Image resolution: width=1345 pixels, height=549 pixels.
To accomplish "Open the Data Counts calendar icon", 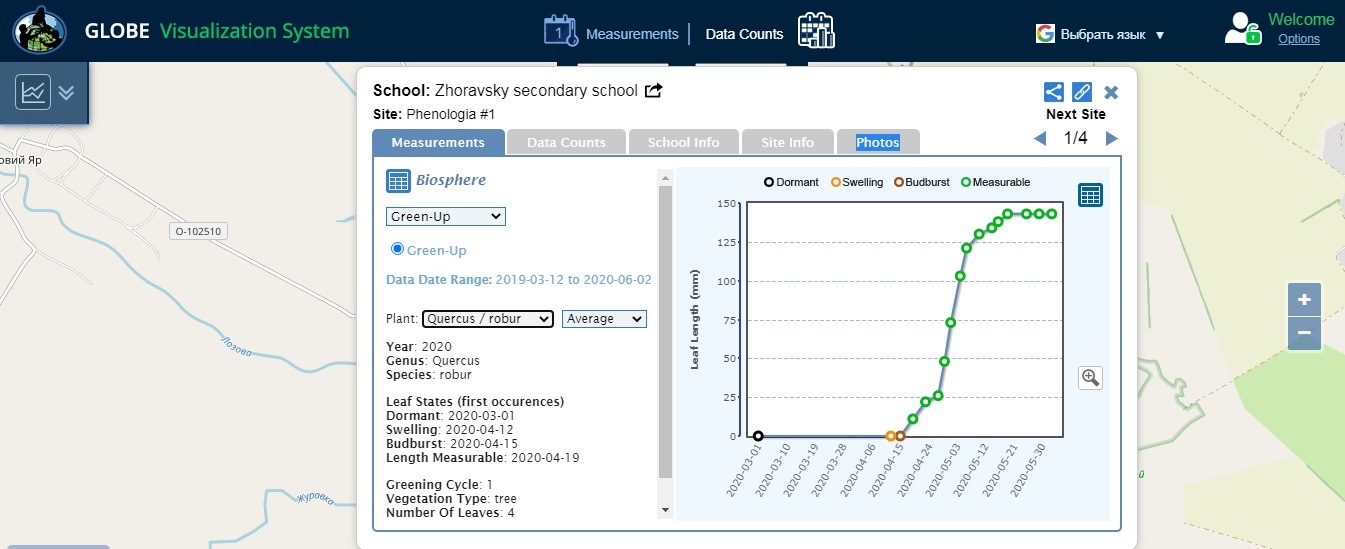I will point(816,31).
